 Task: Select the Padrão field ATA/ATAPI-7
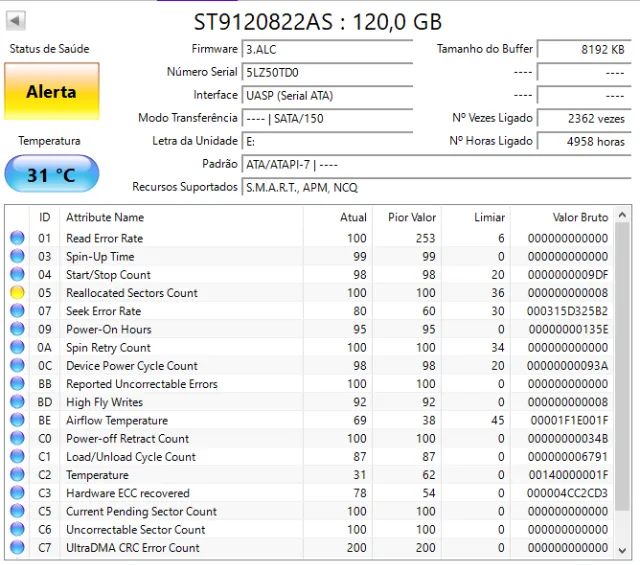(x=436, y=165)
